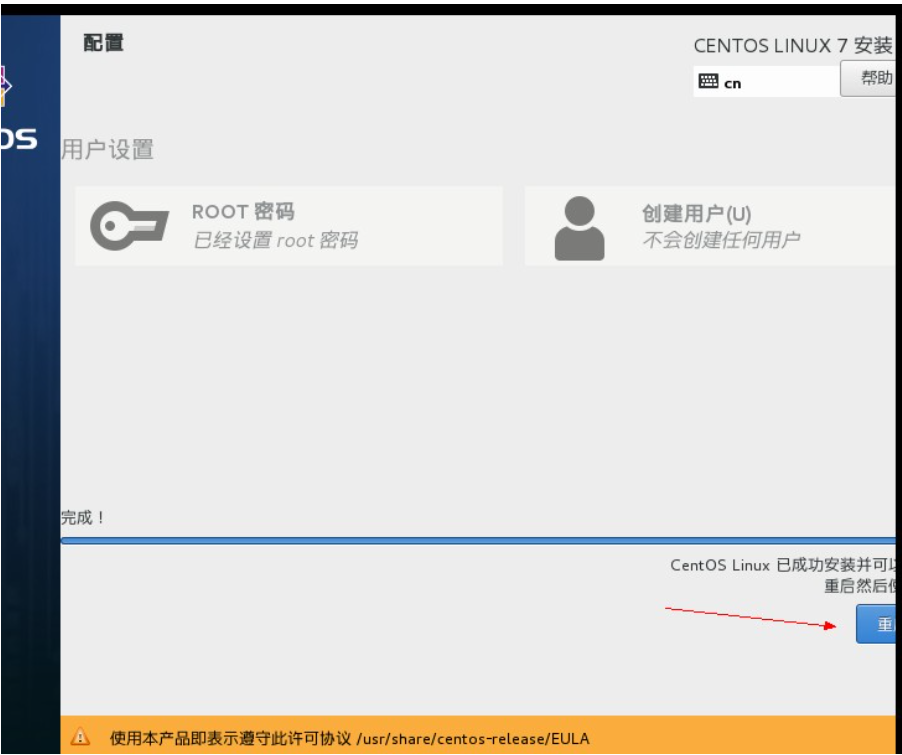Click the CENTOS LINUX 7 安装 title
The image size is (902, 755).
pyautogui.click(x=794, y=45)
